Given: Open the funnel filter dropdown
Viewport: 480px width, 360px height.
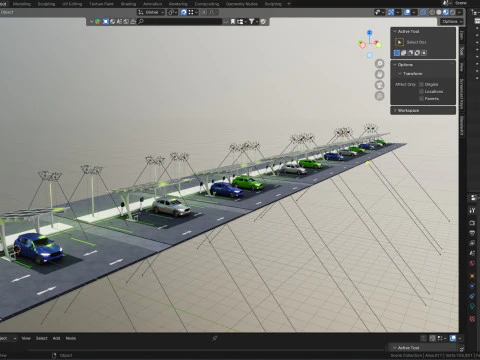Looking at the screenshot, I should coord(253,21).
